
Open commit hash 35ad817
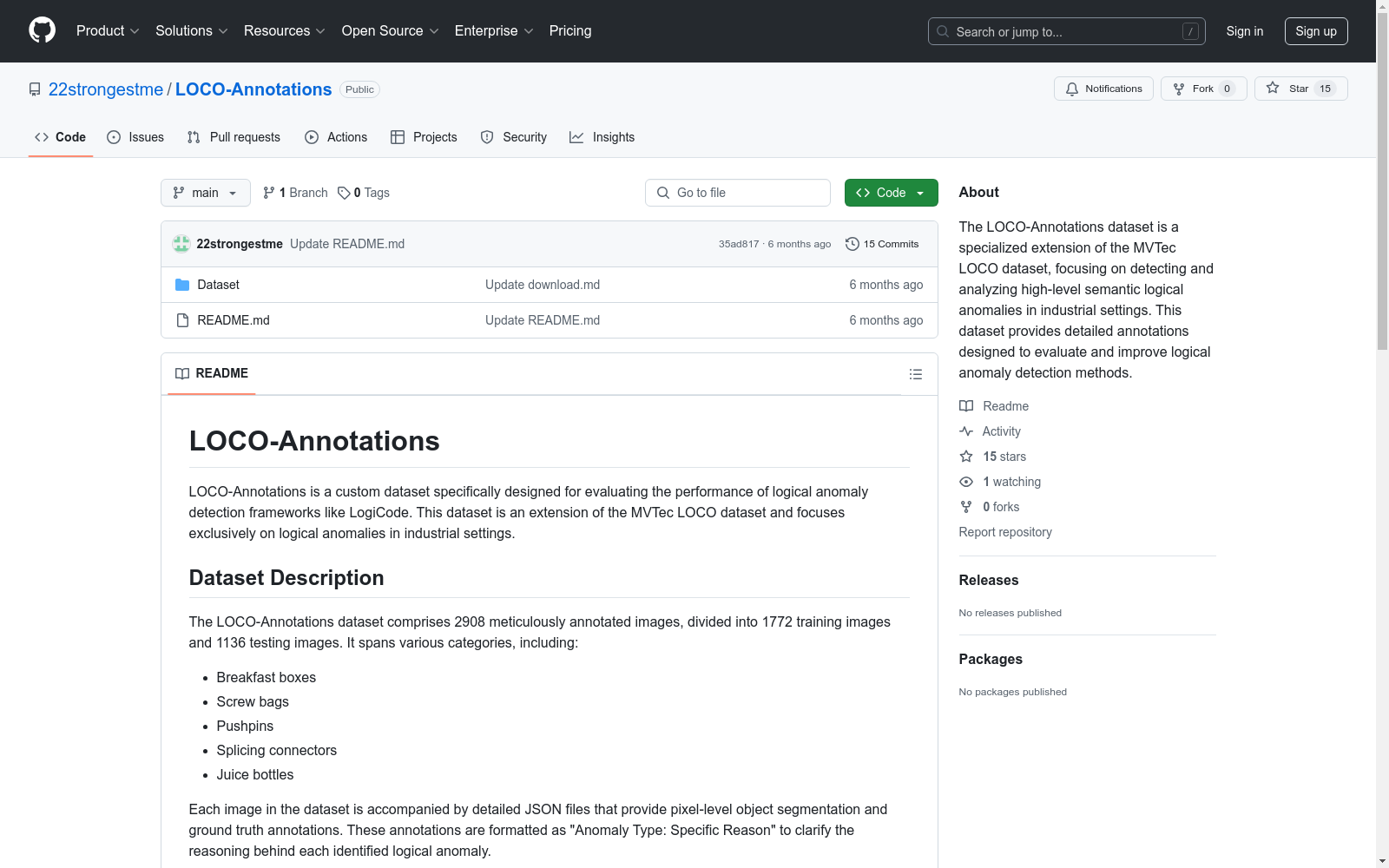point(739,244)
